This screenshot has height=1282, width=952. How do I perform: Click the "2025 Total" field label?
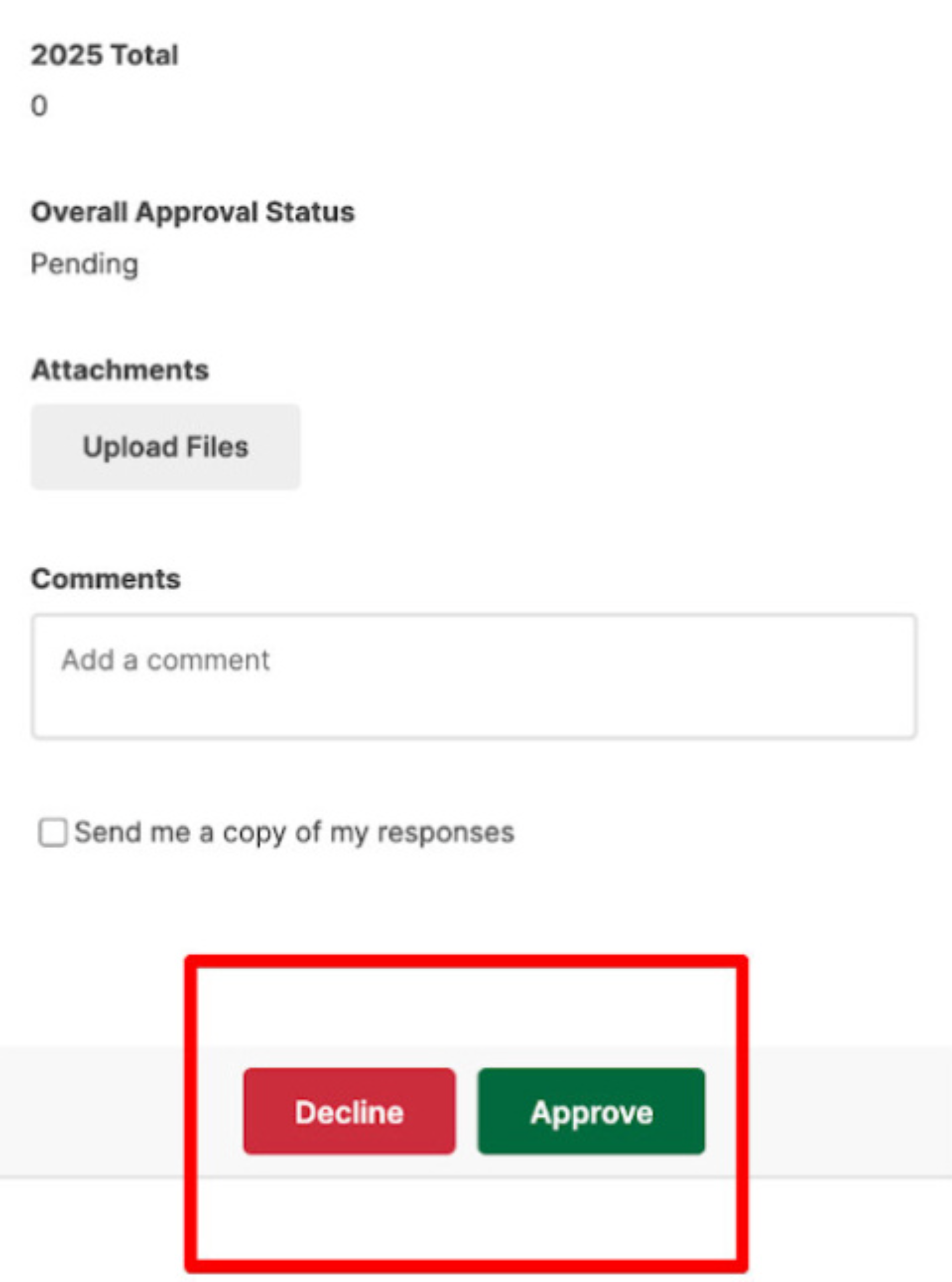coord(104,55)
